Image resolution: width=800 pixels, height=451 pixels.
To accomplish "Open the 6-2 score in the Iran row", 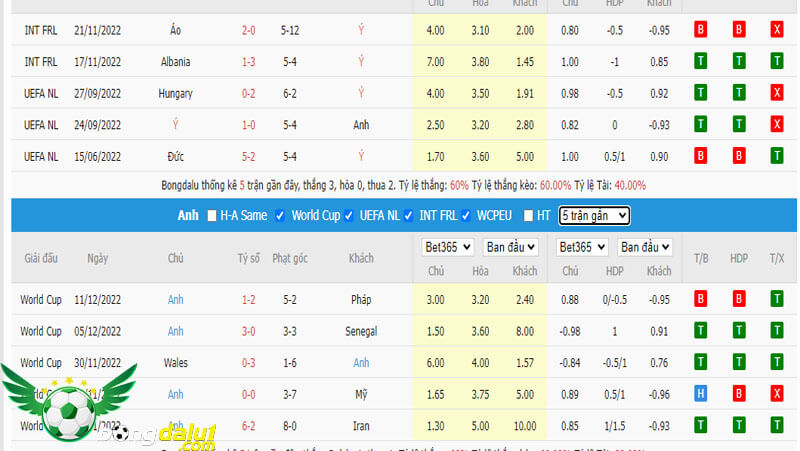I will tap(248, 426).
